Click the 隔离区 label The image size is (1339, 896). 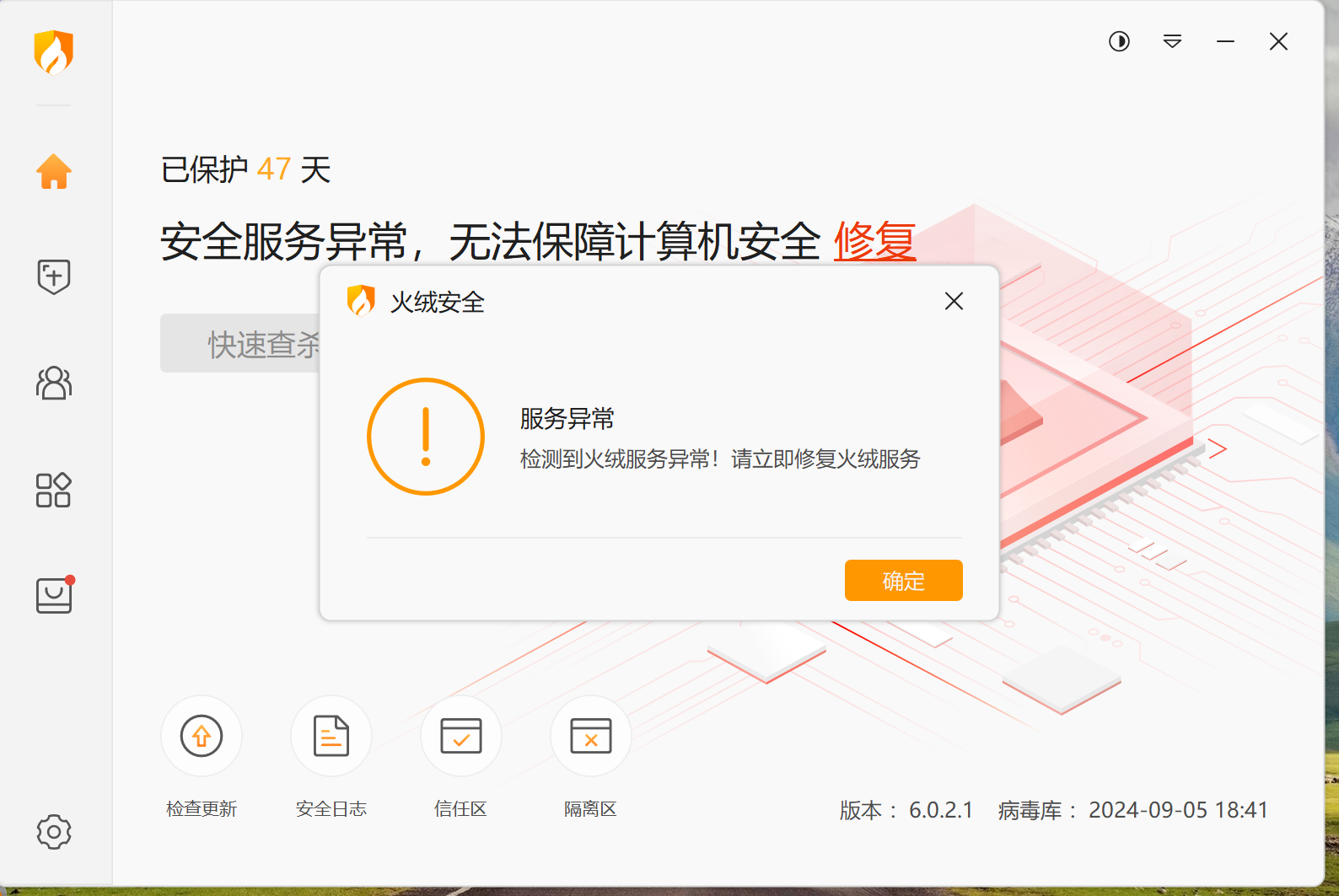coord(591,809)
